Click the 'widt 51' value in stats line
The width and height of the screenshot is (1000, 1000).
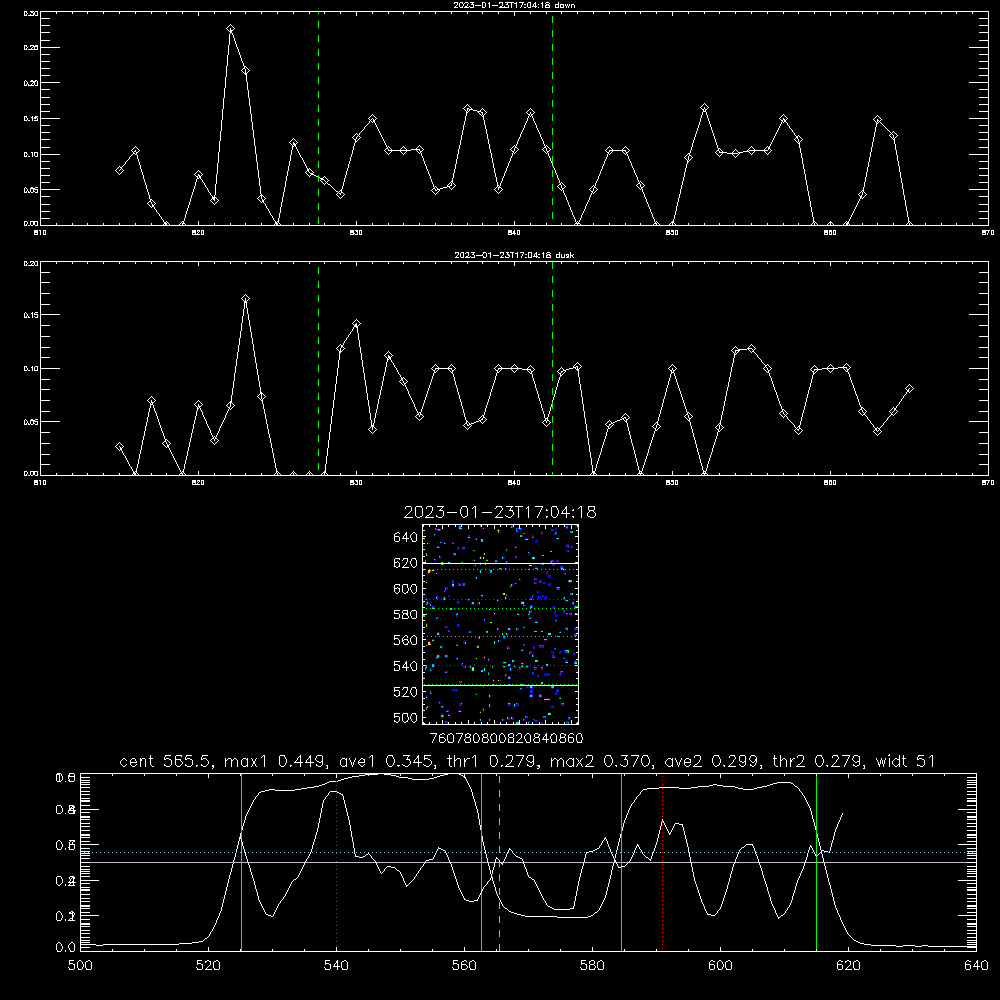pos(905,761)
